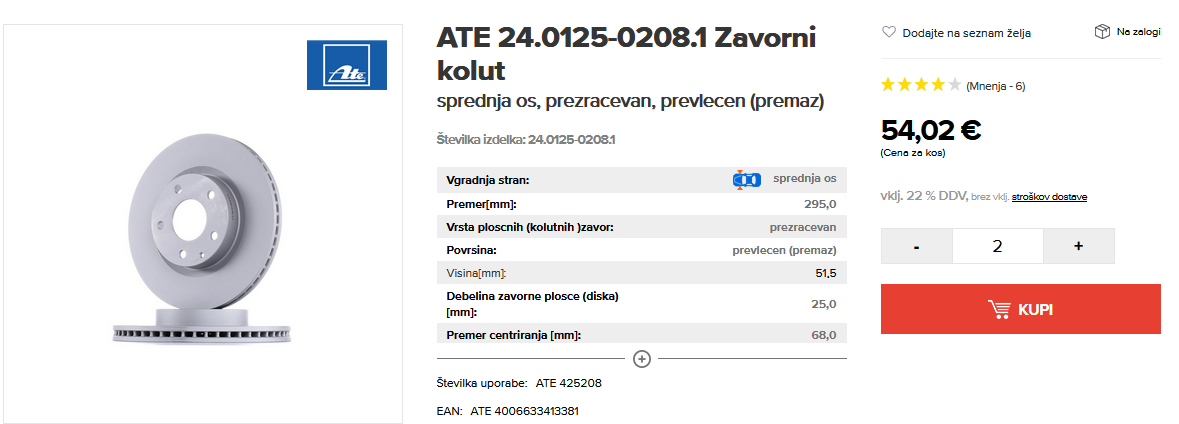Viewport: 1179px width, 424px height.
Task: Decrease quantity with minus button
Action: 917,246
